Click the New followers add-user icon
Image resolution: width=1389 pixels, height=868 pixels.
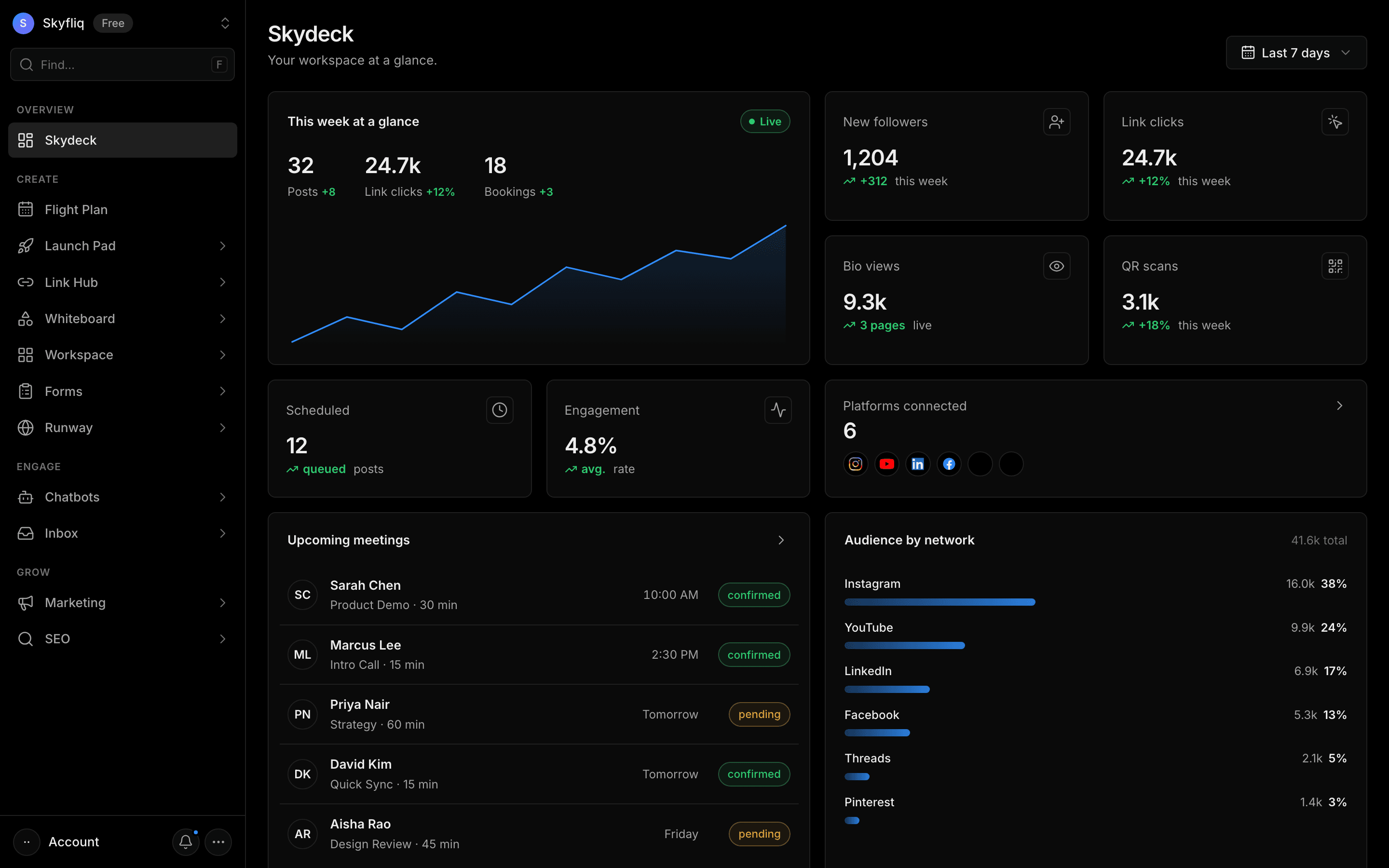(x=1056, y=122)
